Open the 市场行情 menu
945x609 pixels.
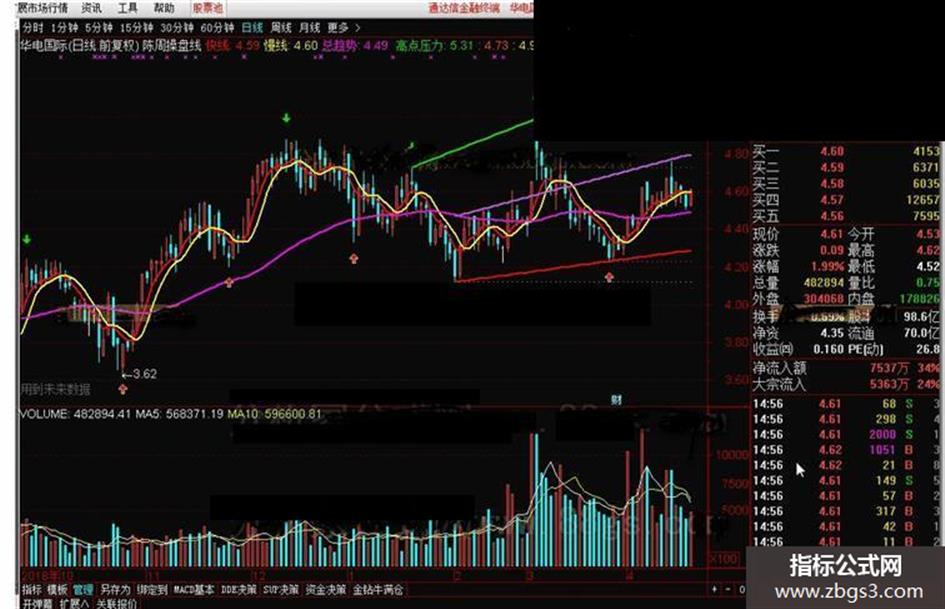point(42,8)
